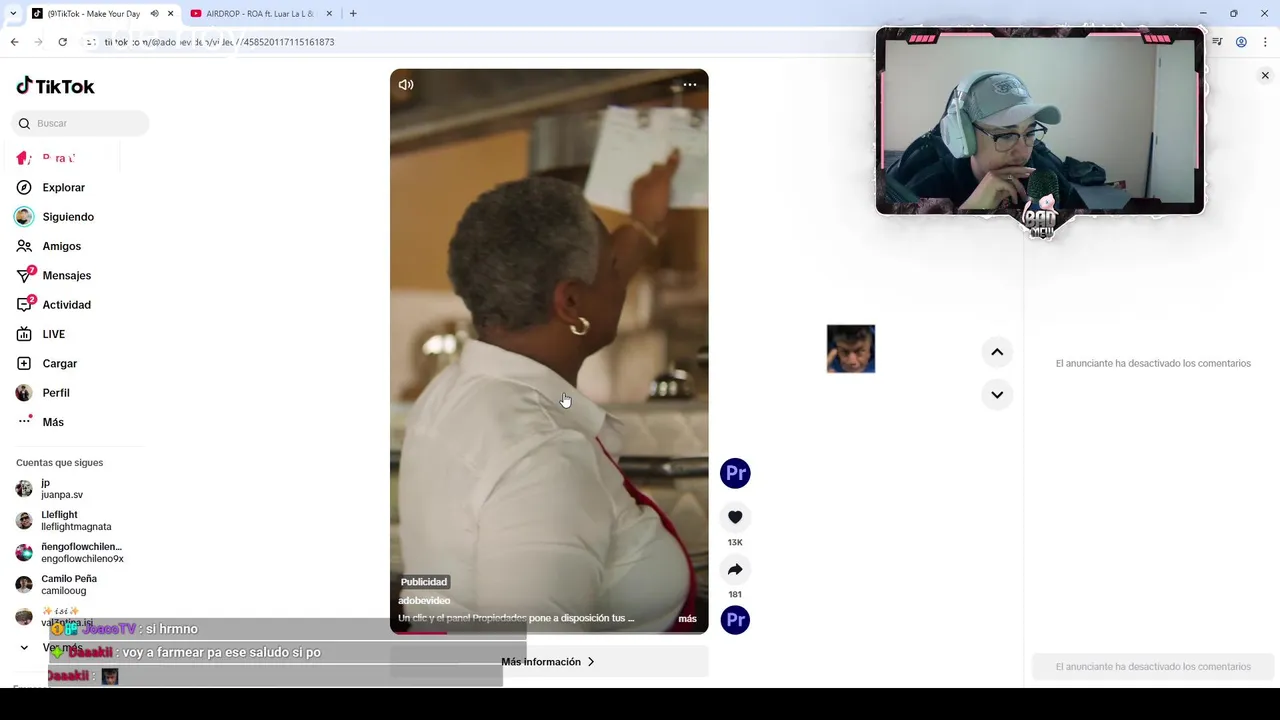Click the Cuentas que sigues heading
This screenshot has width=1280, height=720.
pos(60,463)
